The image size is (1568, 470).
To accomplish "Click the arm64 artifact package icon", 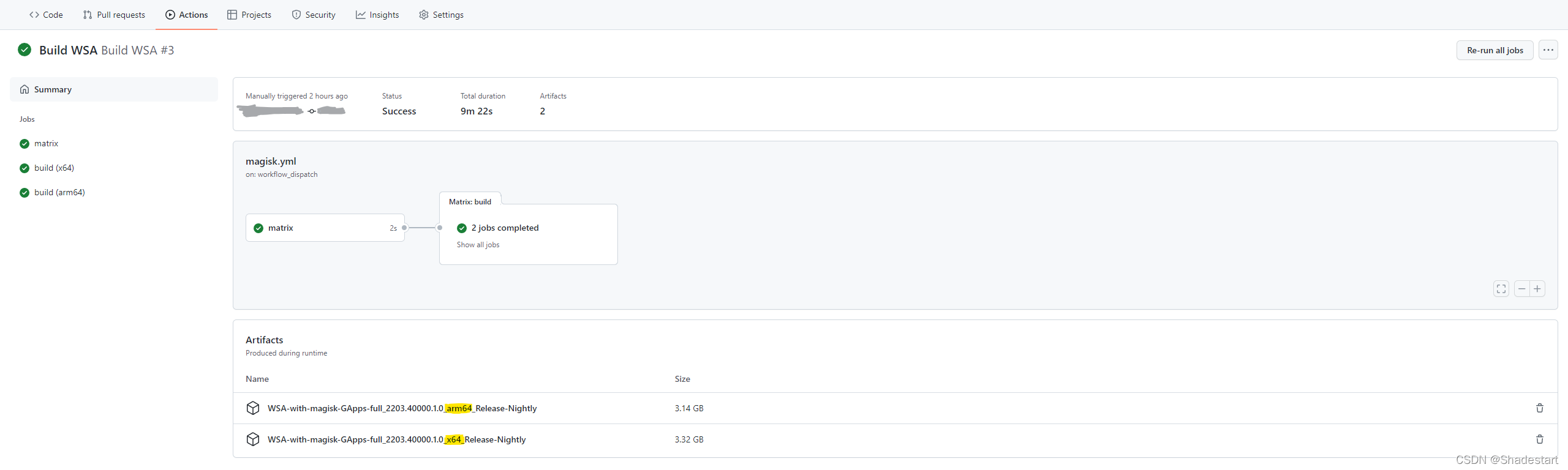I will tap(253, 408).
